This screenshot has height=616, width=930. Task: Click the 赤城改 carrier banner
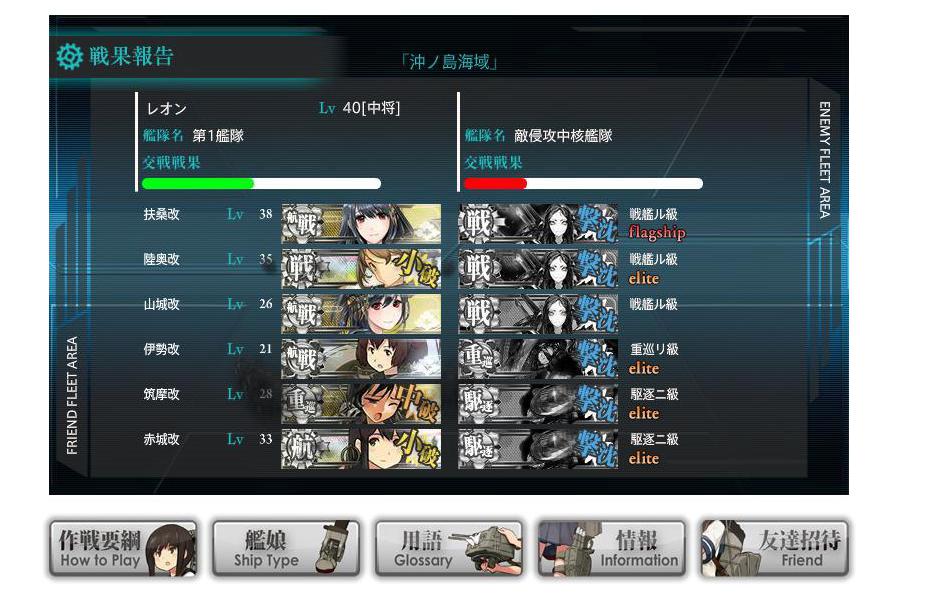(x=361, y=449)
